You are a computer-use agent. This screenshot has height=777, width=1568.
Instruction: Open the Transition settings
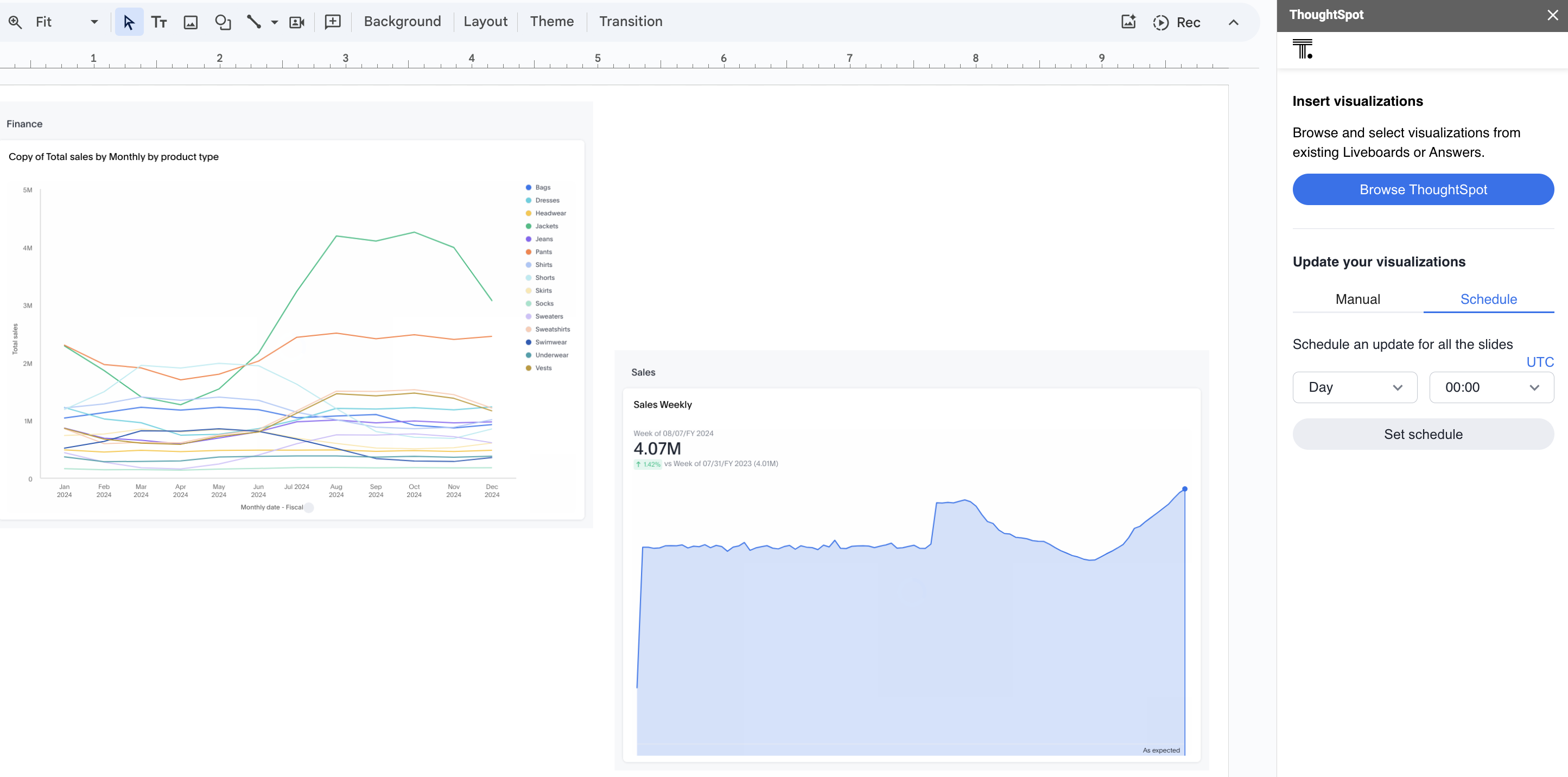point(631,21)
